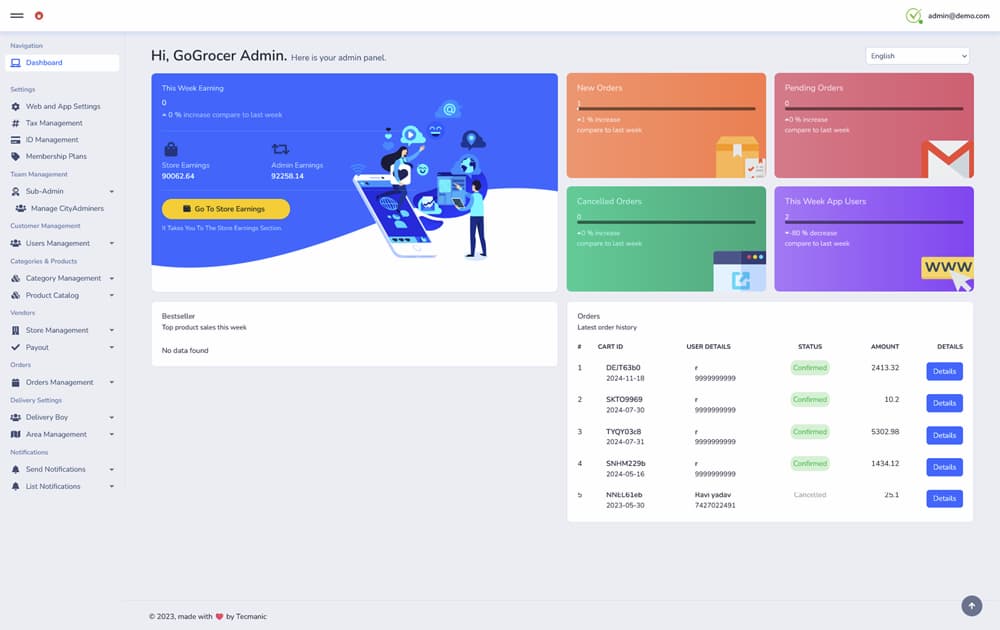Open Manage CityAdminers
Screen dimensions: 1000x630
coord(62,209)
